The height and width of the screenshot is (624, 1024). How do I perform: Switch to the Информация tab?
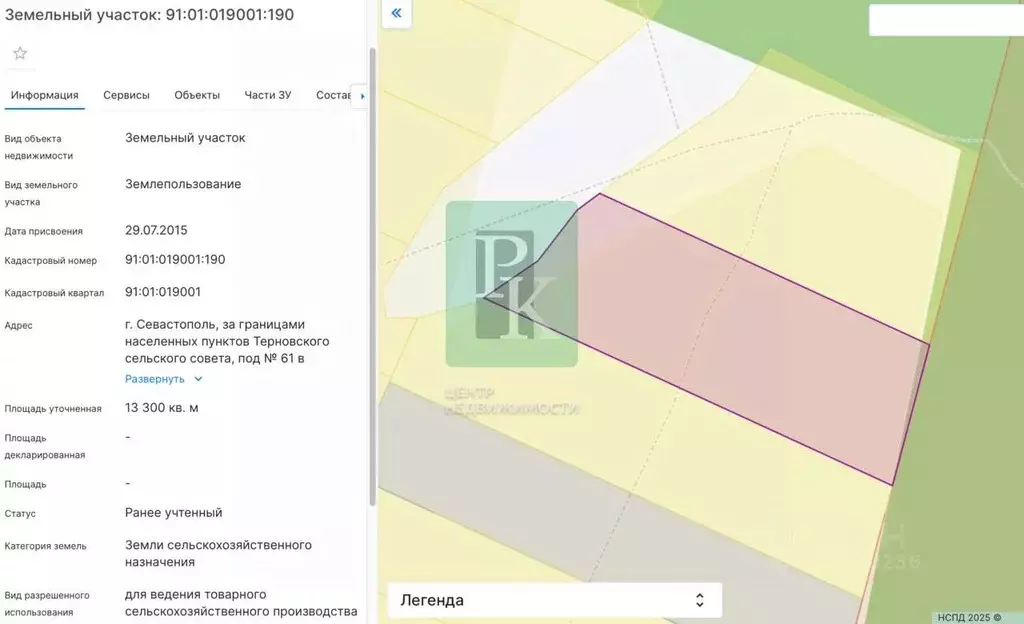coord(44,95)
